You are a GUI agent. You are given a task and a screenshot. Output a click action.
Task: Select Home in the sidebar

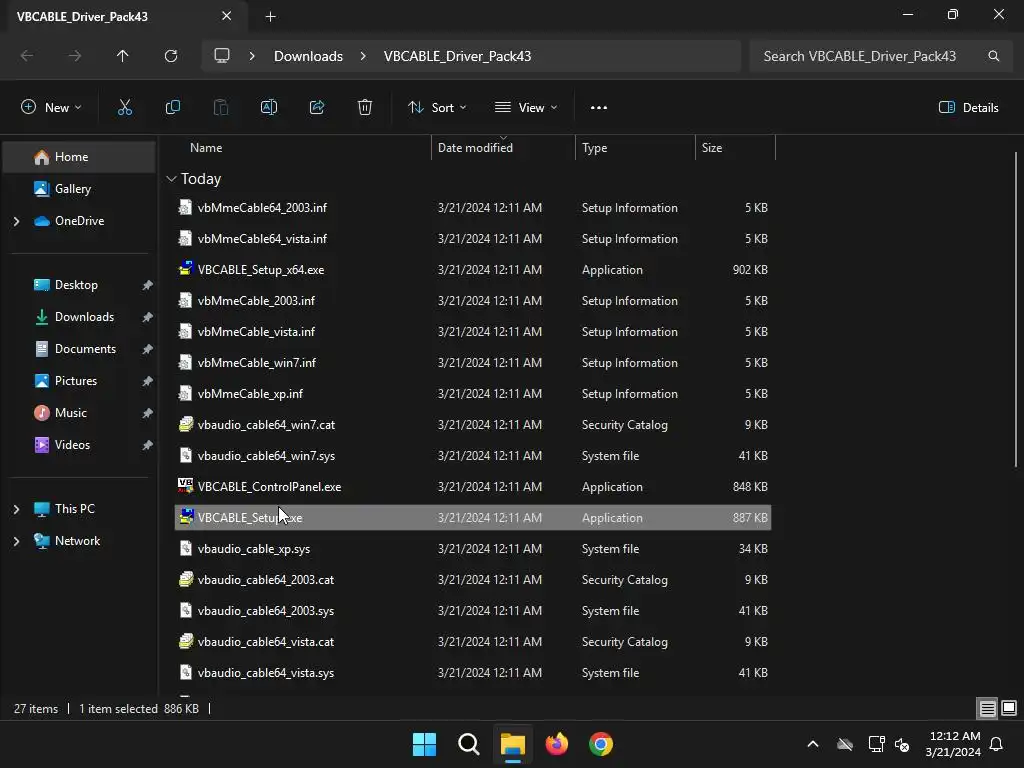coord(79,157)
